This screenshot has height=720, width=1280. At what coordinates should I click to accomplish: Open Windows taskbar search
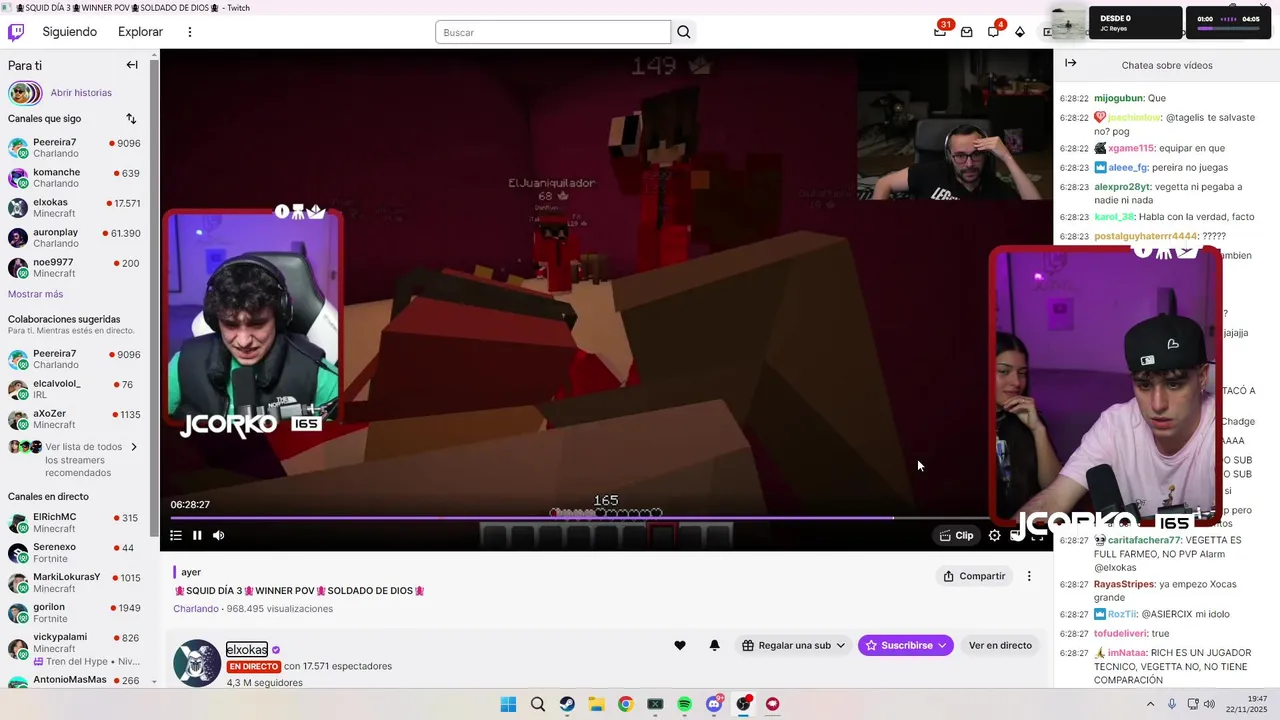538,704
